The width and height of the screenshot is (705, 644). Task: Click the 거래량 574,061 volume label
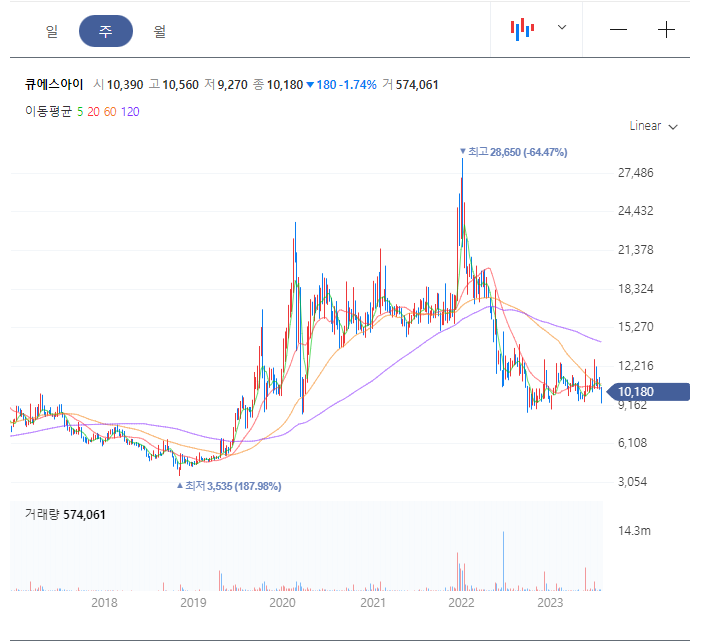pos(65,514)
